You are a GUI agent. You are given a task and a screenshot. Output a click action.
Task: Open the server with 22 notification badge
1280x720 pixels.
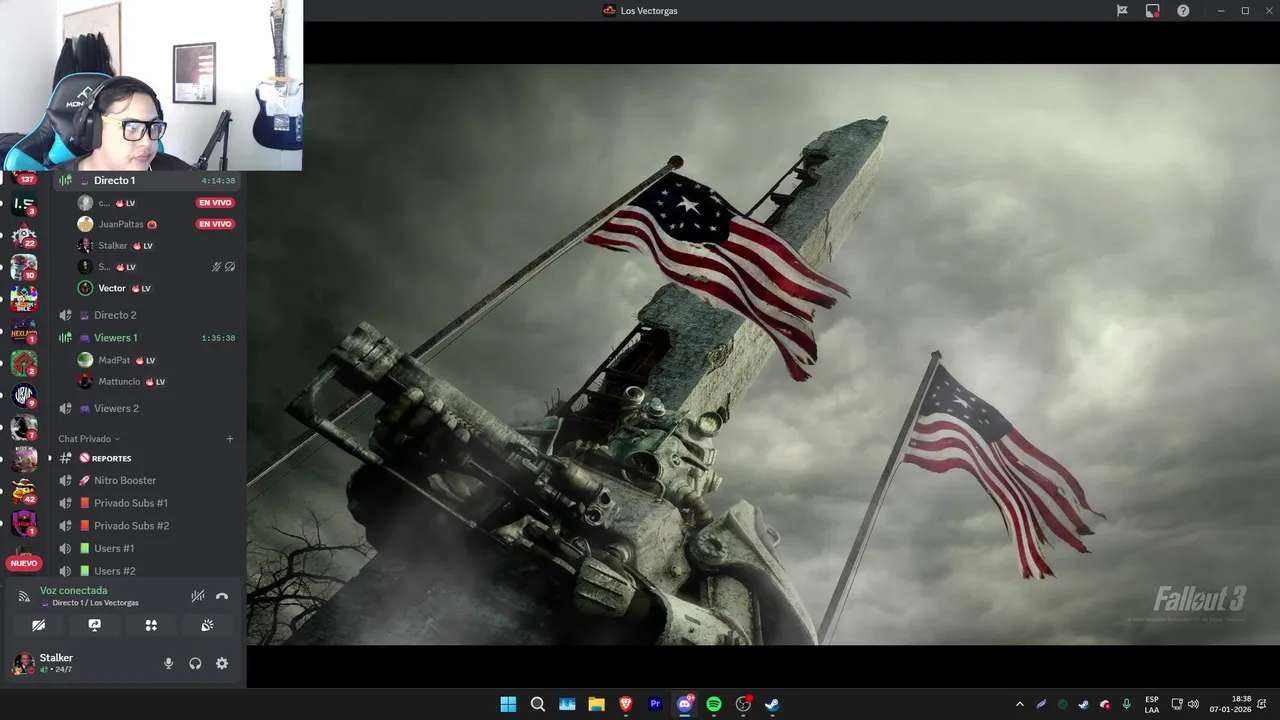point(24,236)
